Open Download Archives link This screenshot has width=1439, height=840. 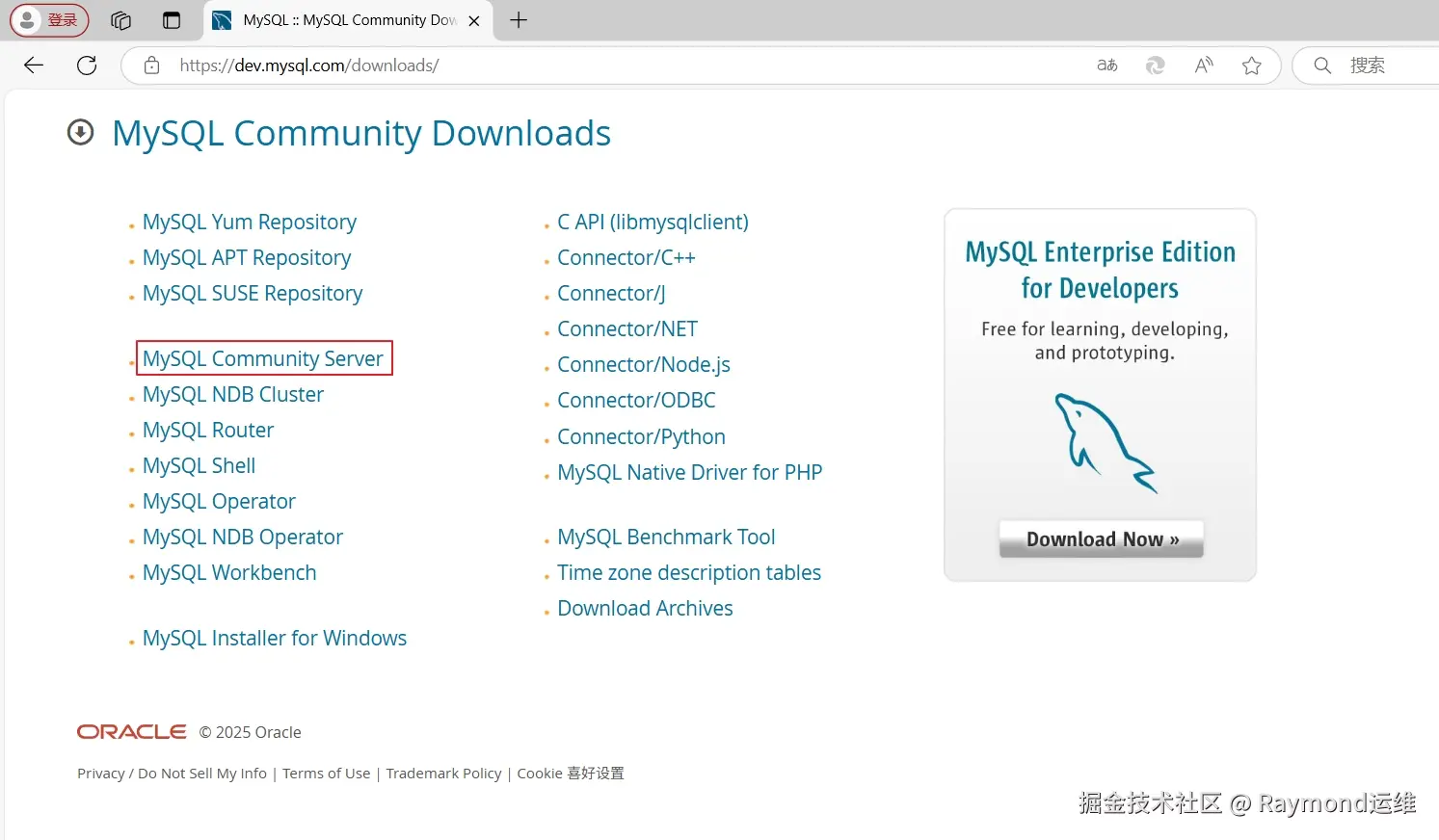pyautogui.click(x=645, y=609)
